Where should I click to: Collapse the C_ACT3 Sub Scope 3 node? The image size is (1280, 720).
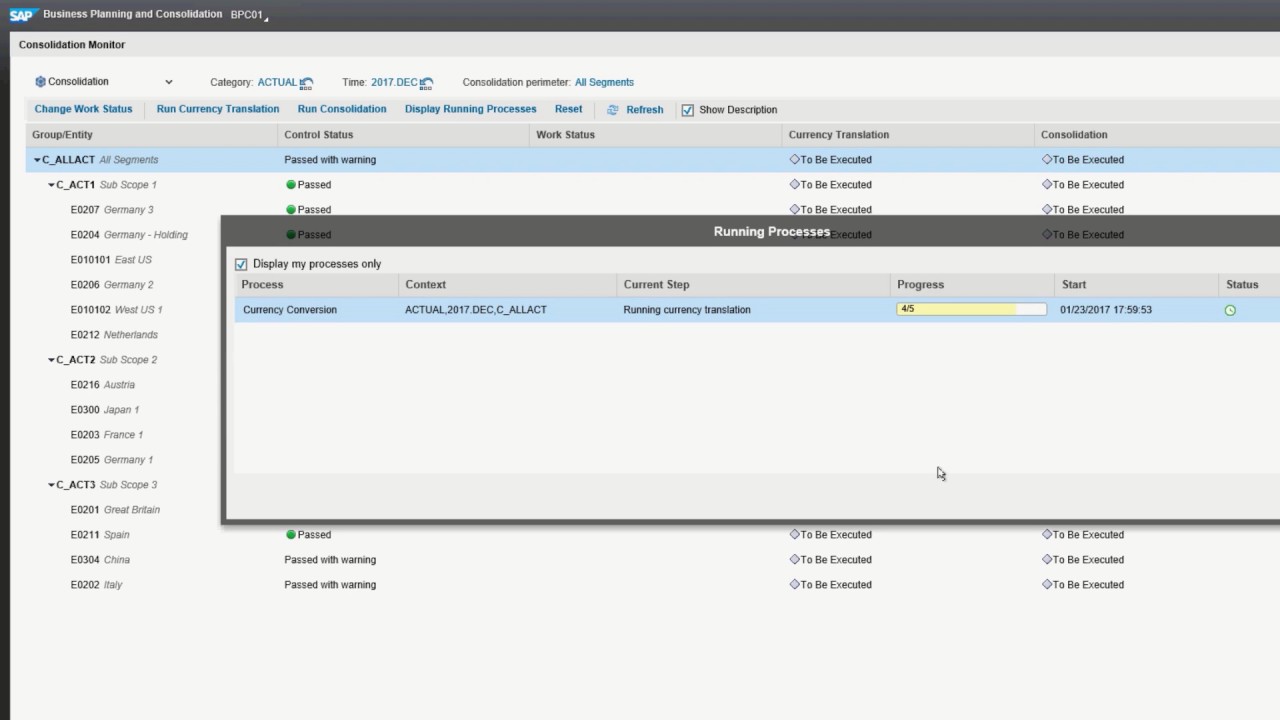[51, 485]
